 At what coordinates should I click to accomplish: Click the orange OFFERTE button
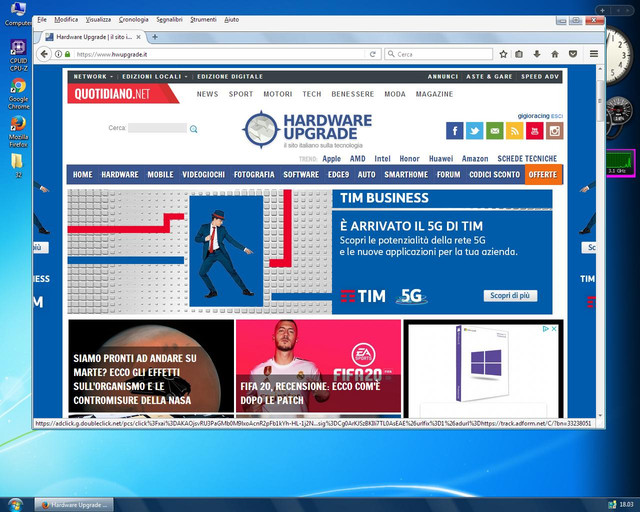tap(543, 174)
